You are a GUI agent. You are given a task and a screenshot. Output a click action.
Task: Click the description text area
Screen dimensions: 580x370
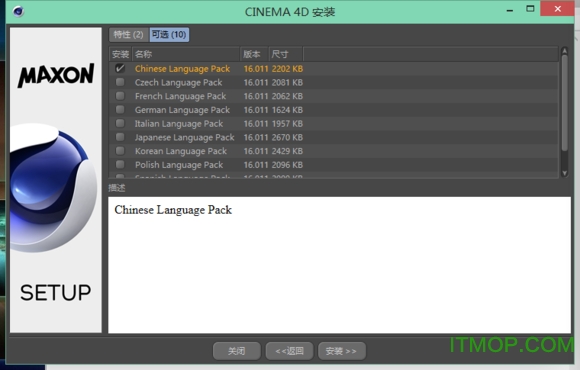(339, 265)
